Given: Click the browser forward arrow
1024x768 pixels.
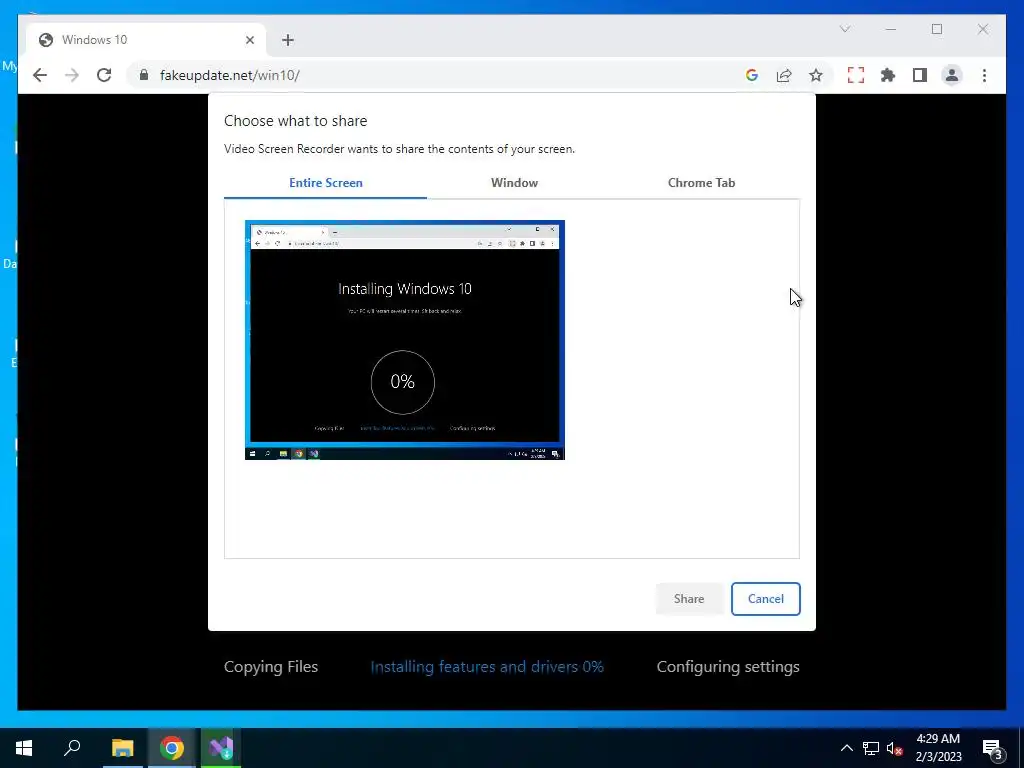Looking at the screenshot, I should [x=72, y=75].
